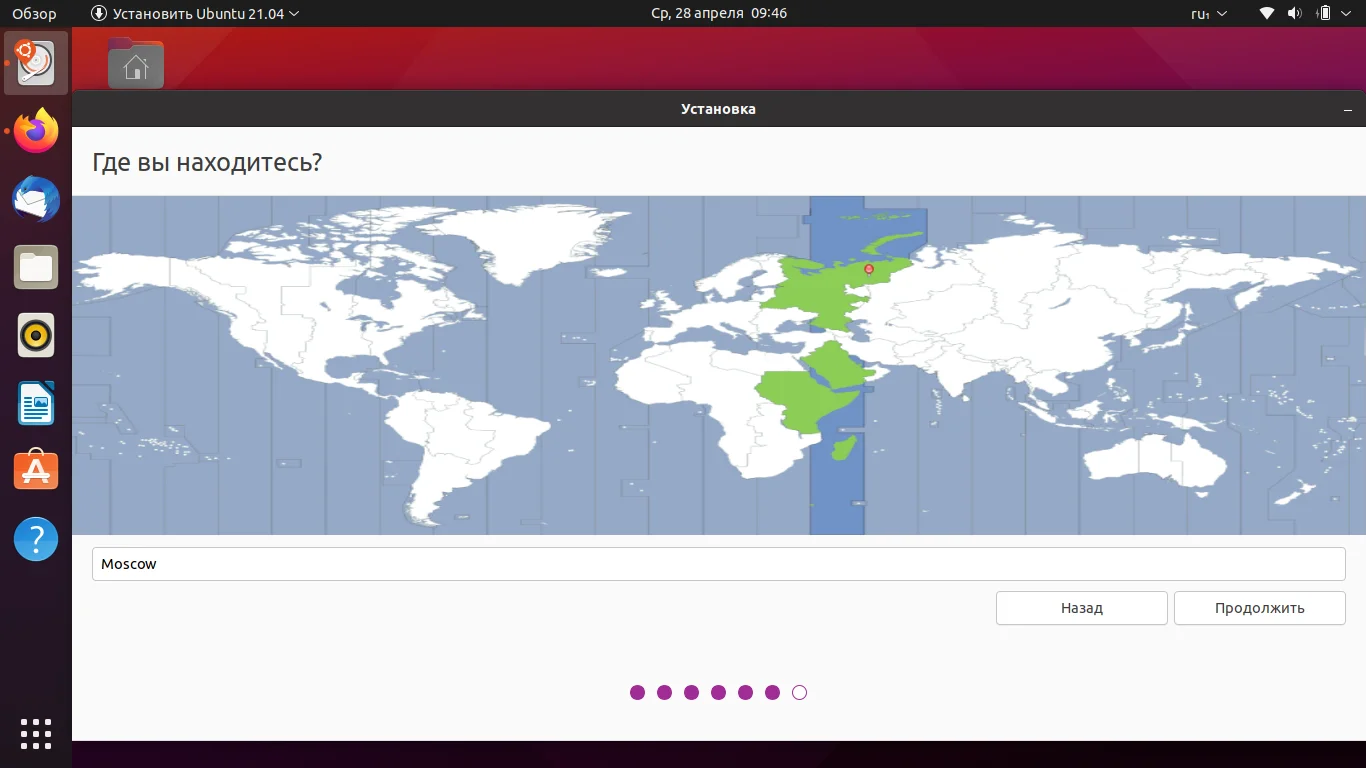The image size is (1366, 768).
Task: Click the running Ubuntu installer dock icon
Action: tap(35, 63)
